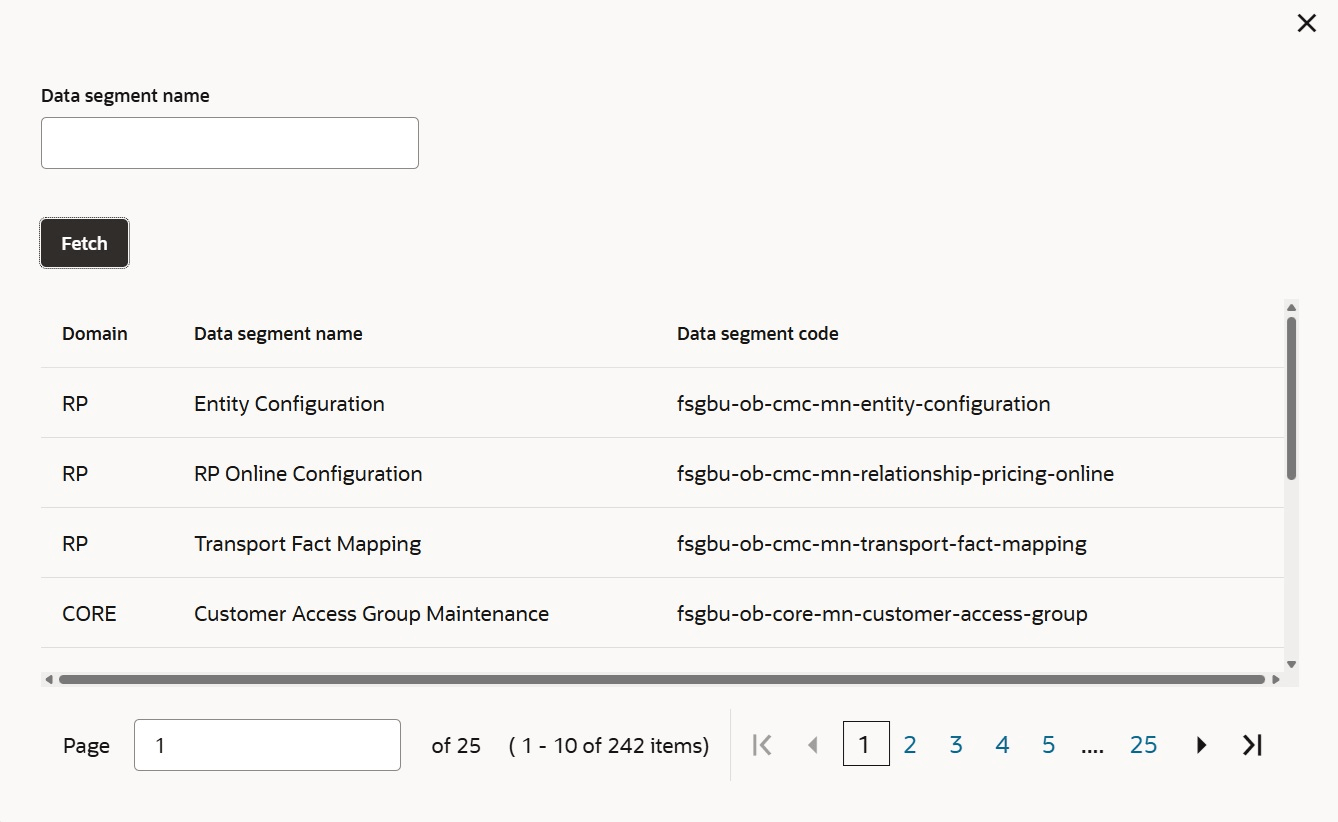
Task: Navigate to page 5
Action: (x=1048, y=745)
